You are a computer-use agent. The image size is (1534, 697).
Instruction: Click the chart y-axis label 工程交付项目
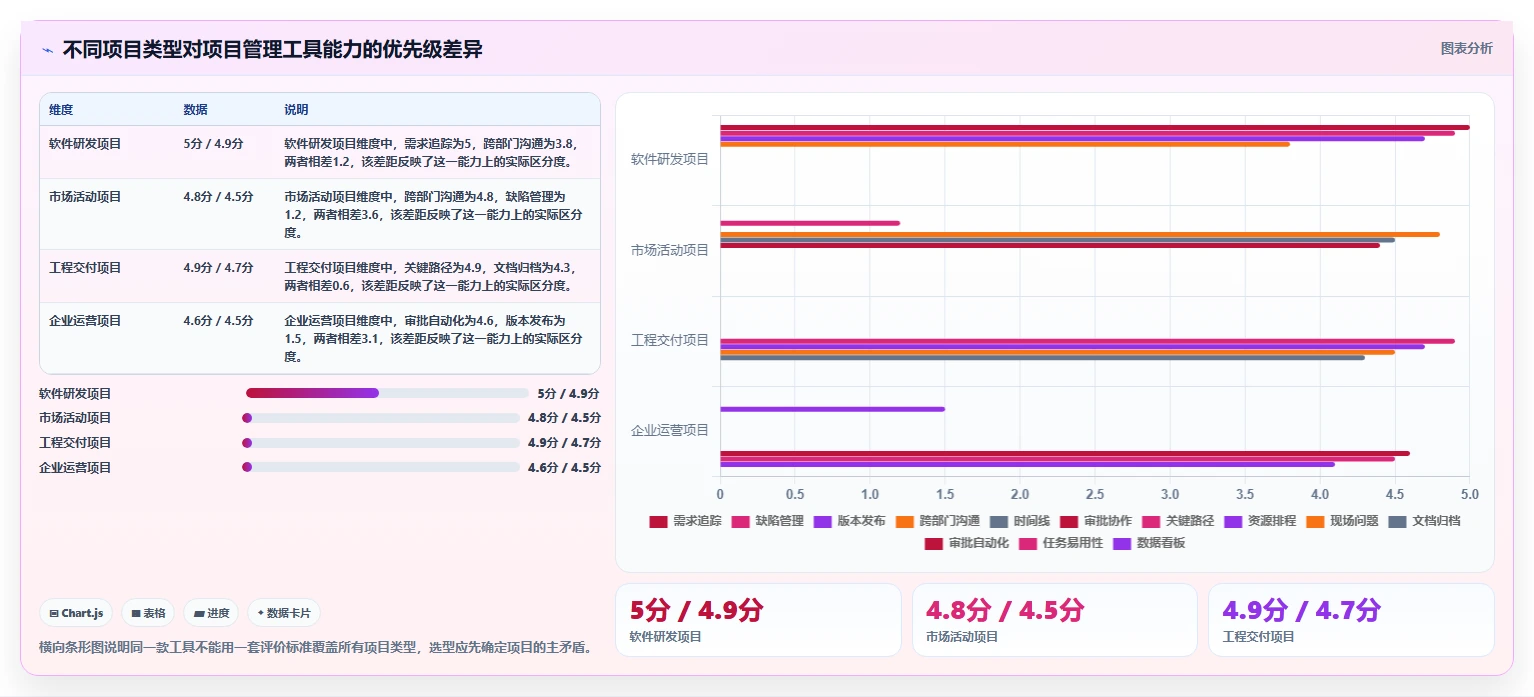pos(669,340)
